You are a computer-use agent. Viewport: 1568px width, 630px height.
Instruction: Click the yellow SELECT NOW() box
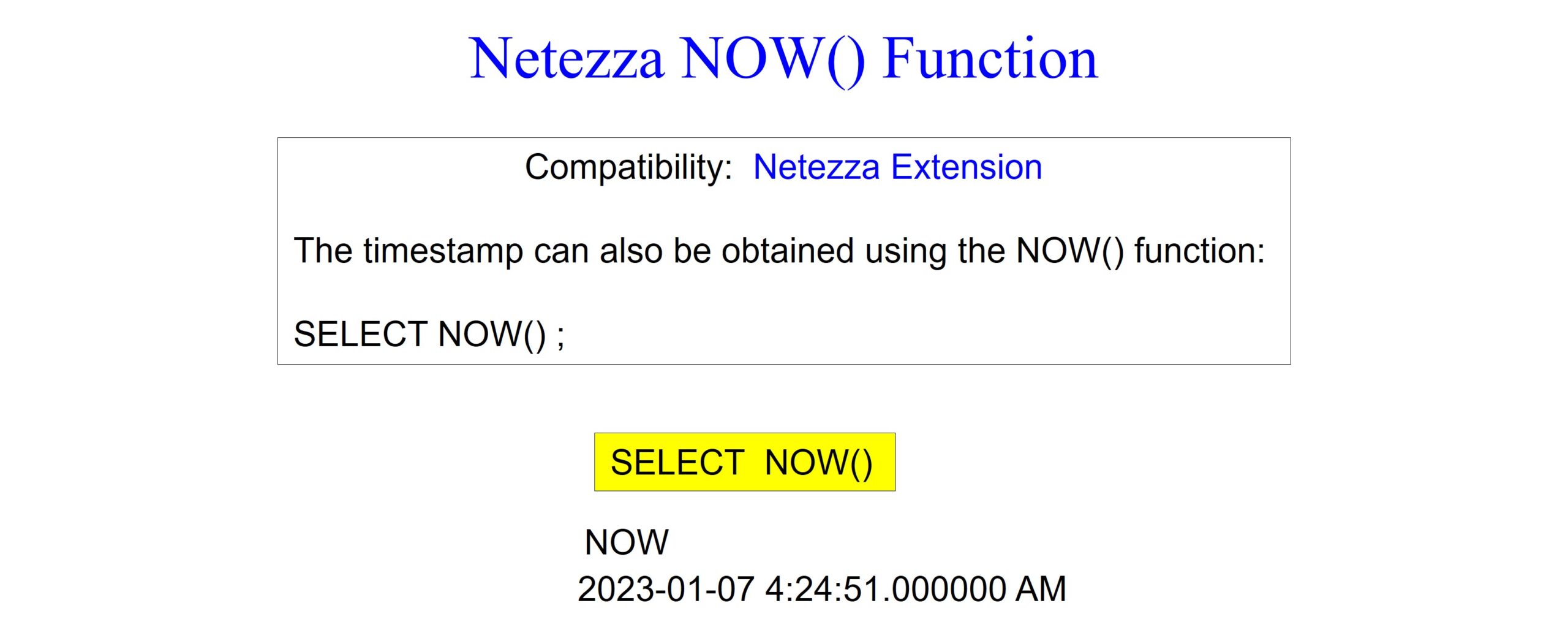pos(744,462)
